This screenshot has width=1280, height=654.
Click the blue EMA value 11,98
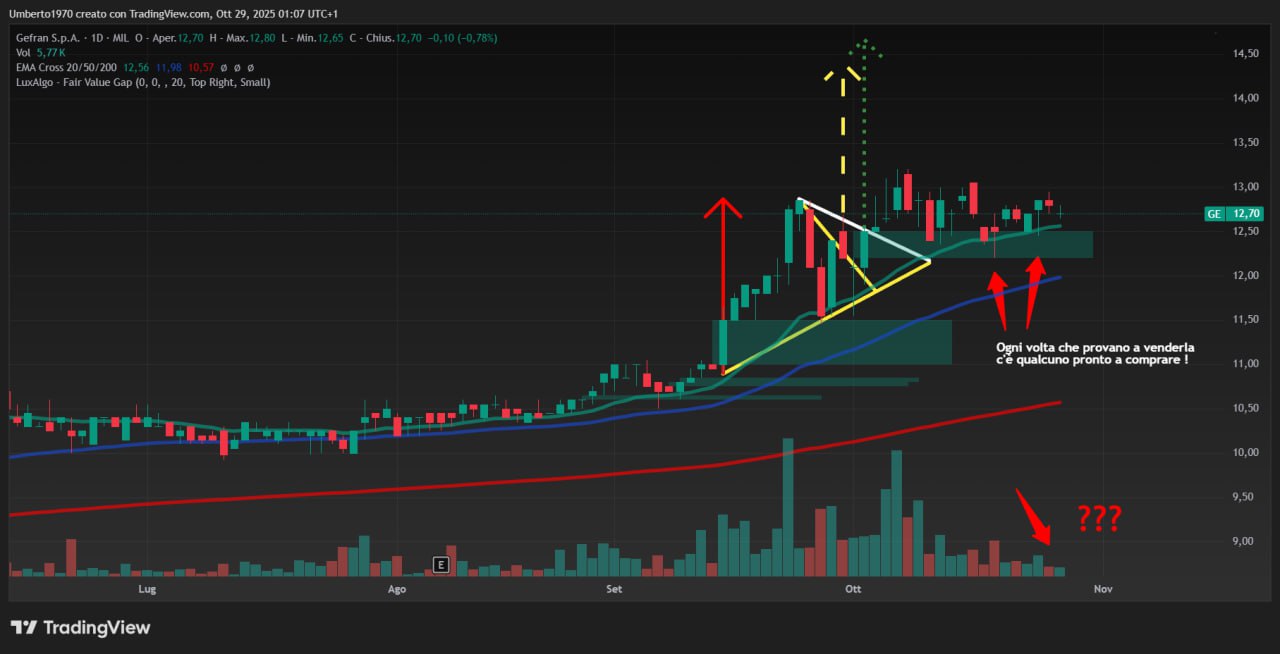click(171, 67)
